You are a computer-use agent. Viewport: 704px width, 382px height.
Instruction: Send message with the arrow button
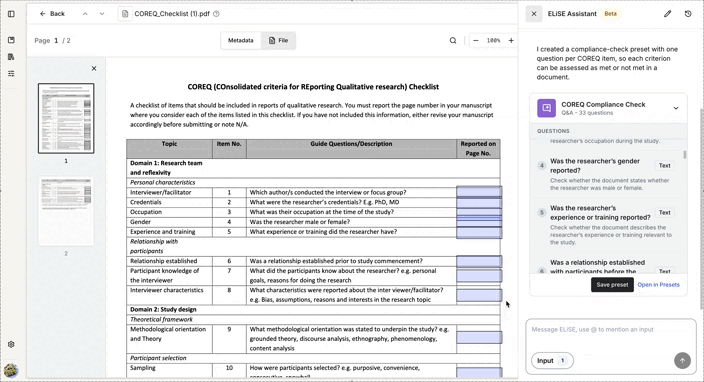(682, 360)
